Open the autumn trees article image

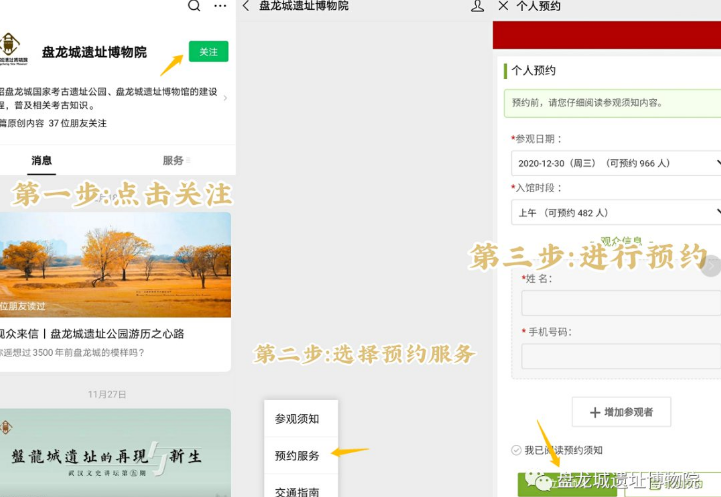click(115, 264)
